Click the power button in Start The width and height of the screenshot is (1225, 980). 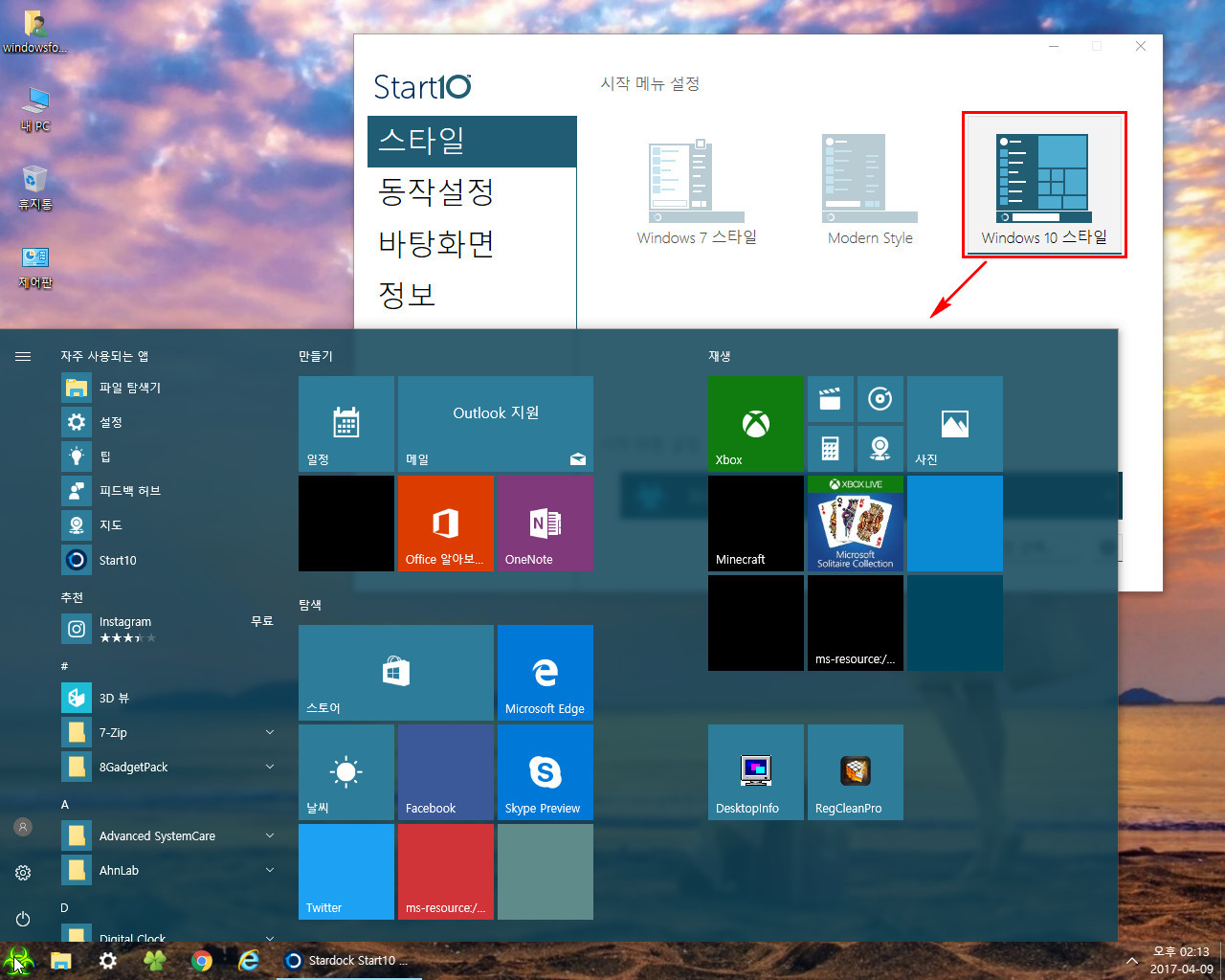[23, 919]
